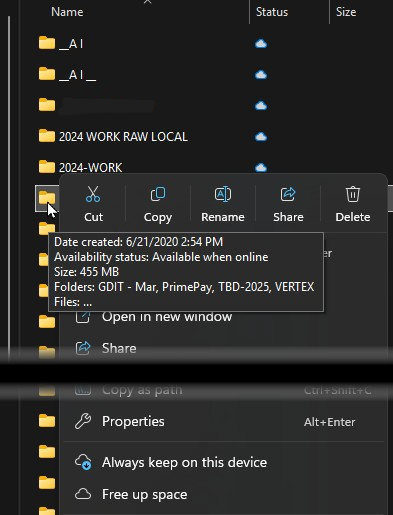Click the 2024 WORK RAW LOCAL folder name
The image size is (393, 515).
pos(123,137)
